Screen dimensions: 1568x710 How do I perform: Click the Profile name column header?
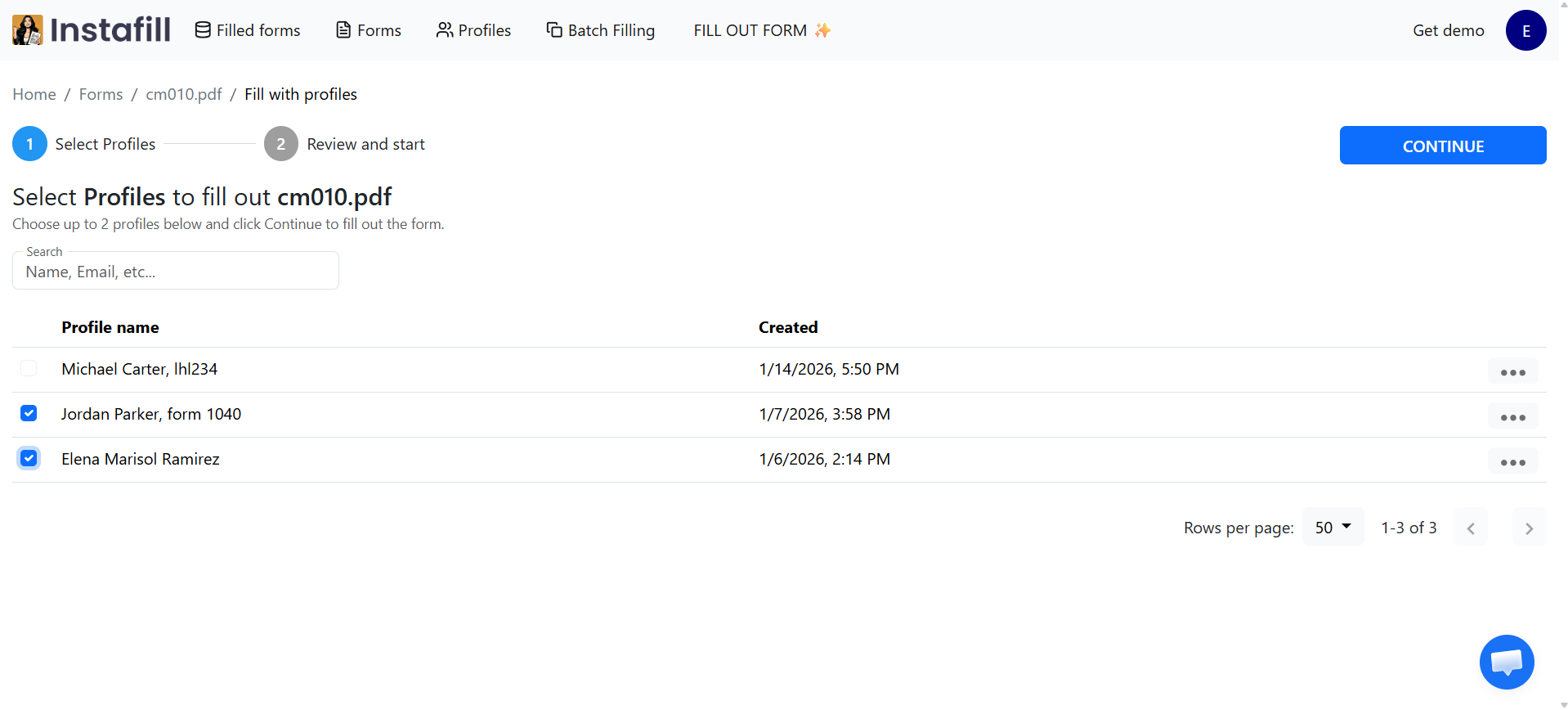pyautogui.click(x=110, y=327)
